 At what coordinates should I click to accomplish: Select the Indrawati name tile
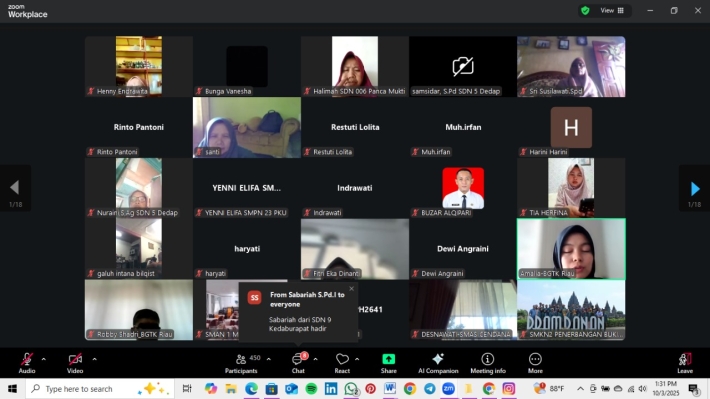click(355, 188)
